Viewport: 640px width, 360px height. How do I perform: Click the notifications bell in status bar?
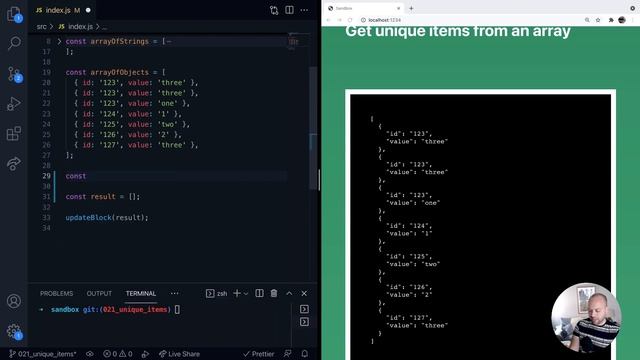(304, 353)
